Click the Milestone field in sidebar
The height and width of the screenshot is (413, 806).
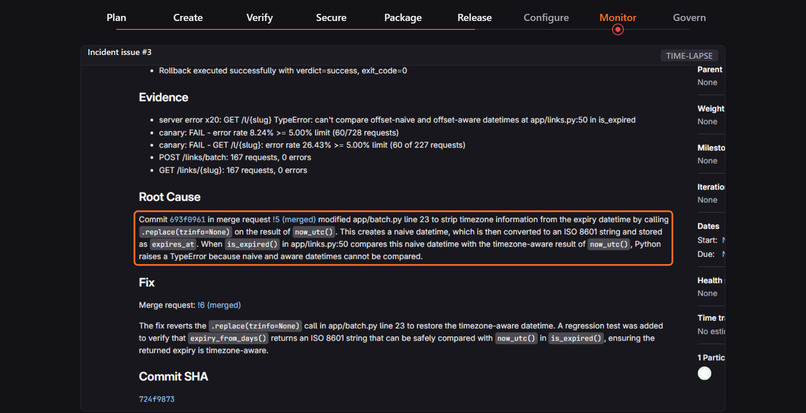(711, 154)
